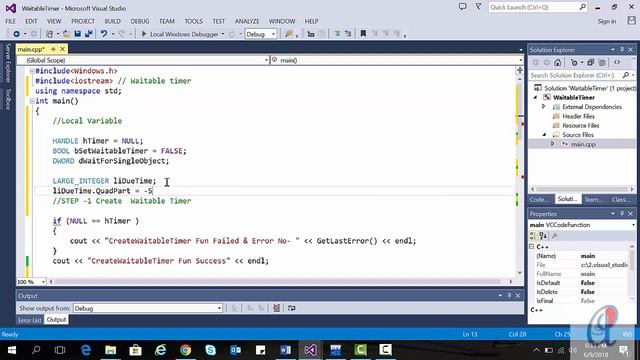640x360 pixels.
Task: Open the ANALYZE menu
Action: pos(247,21)
